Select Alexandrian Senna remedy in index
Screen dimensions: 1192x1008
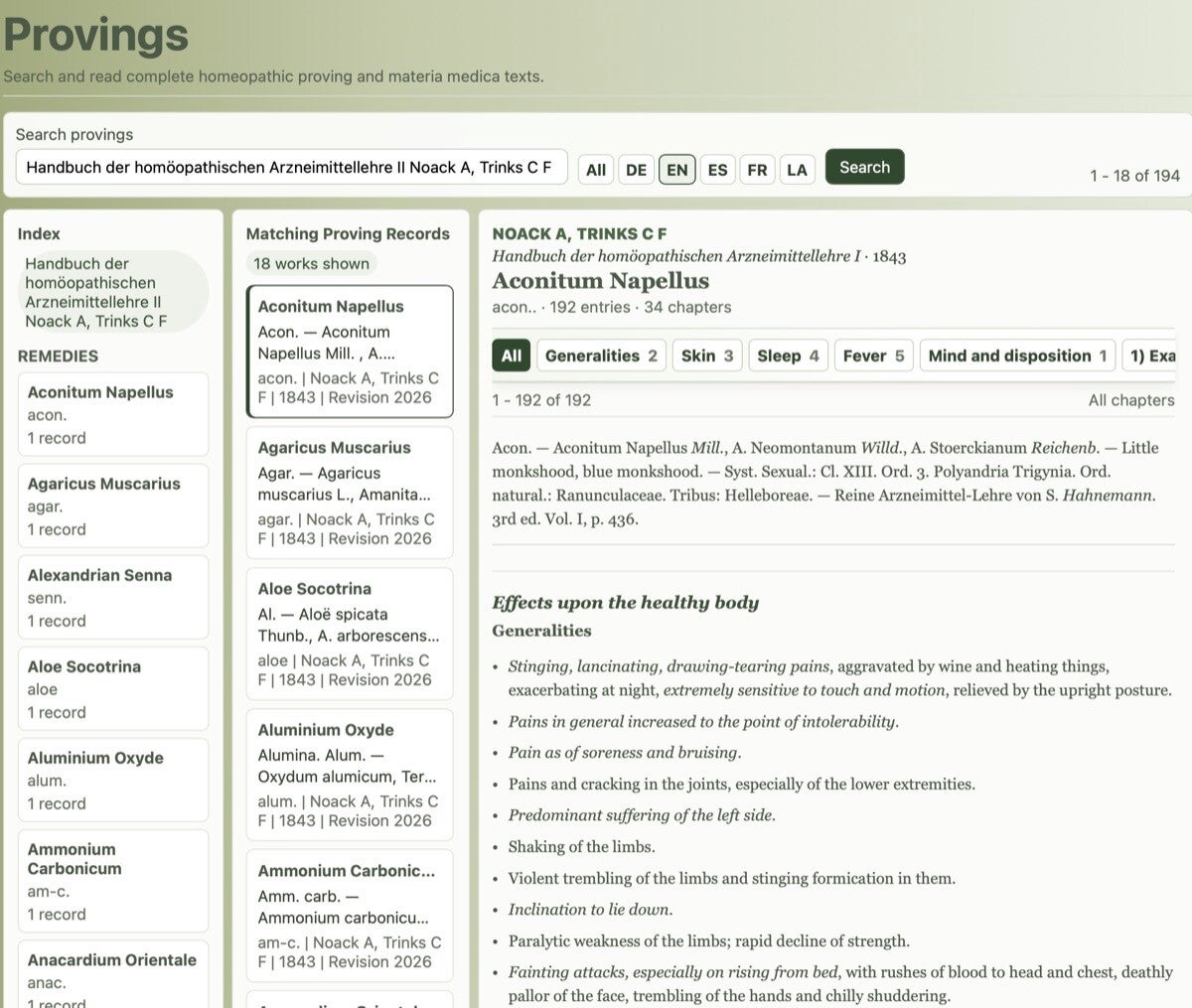pos(113,597)
